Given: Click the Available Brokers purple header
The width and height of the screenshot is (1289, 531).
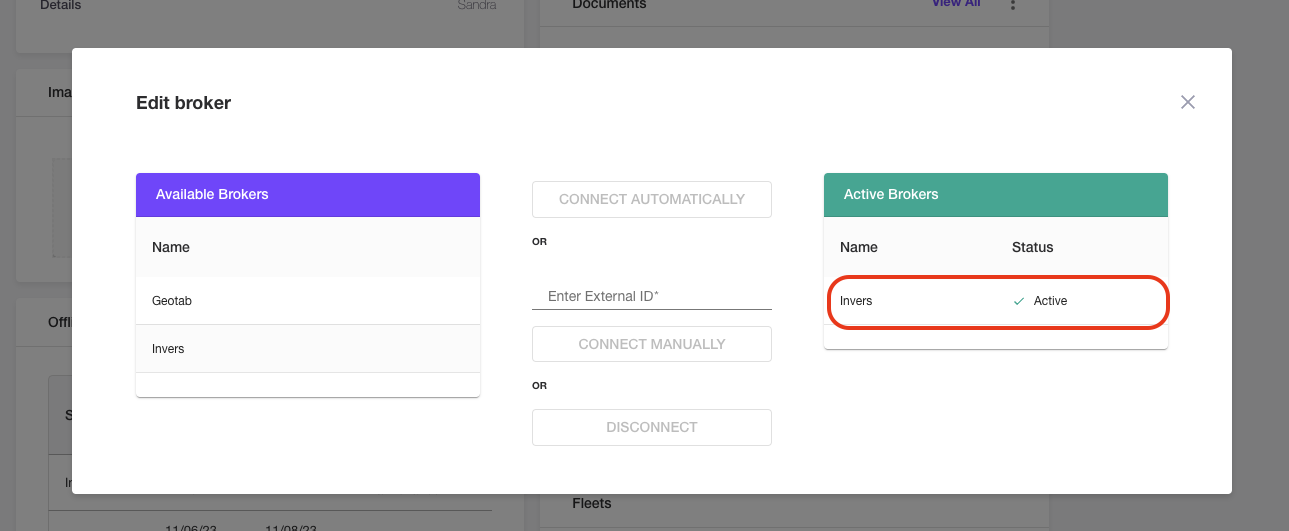Looking at the screenshot, I should 308,195.
